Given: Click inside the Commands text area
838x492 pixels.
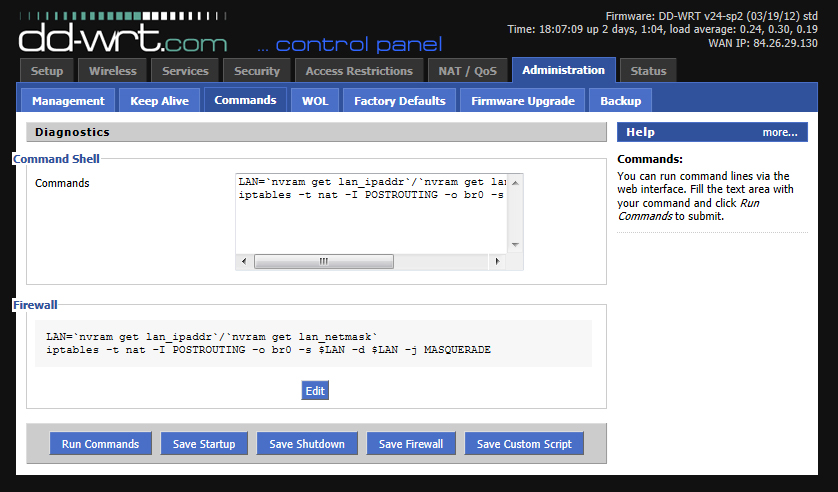Looking at the screenshot, I should click(370, 220).
